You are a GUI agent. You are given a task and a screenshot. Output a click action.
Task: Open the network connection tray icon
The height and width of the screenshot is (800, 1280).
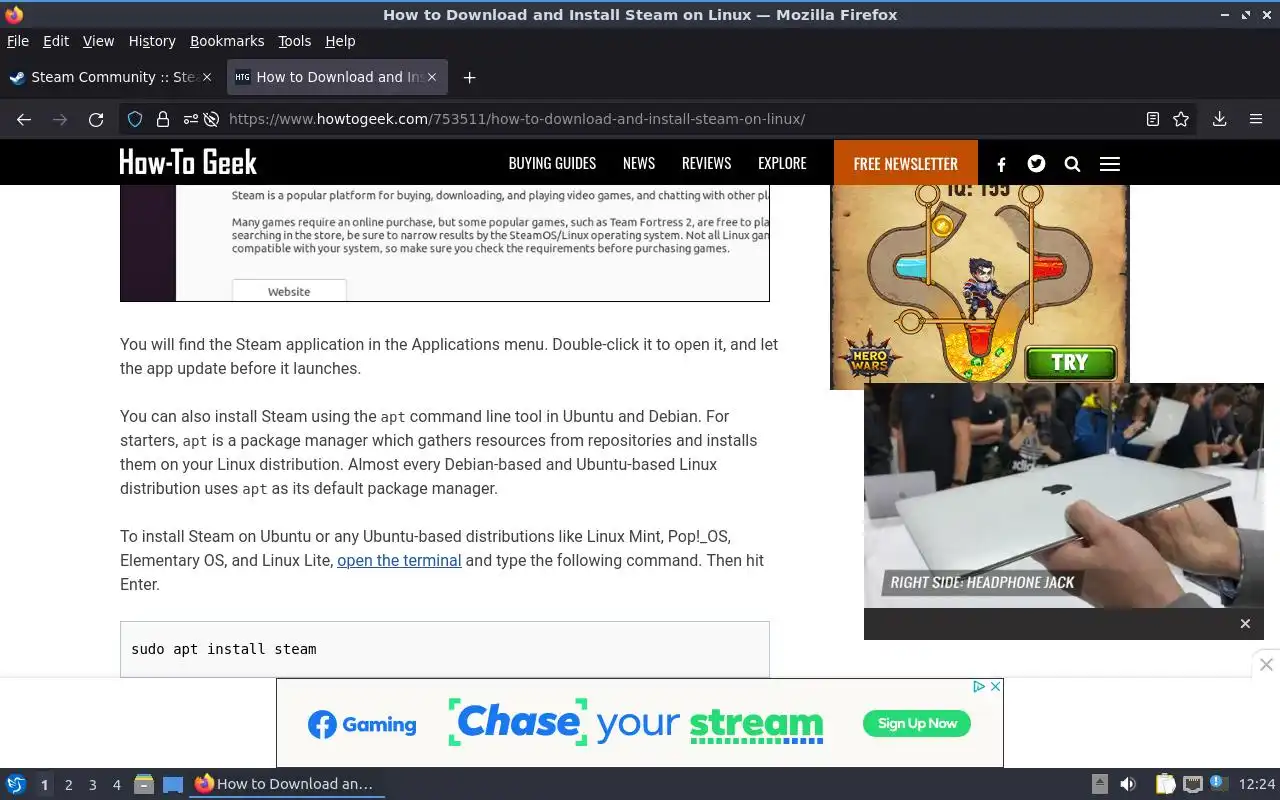point(1192,785)
